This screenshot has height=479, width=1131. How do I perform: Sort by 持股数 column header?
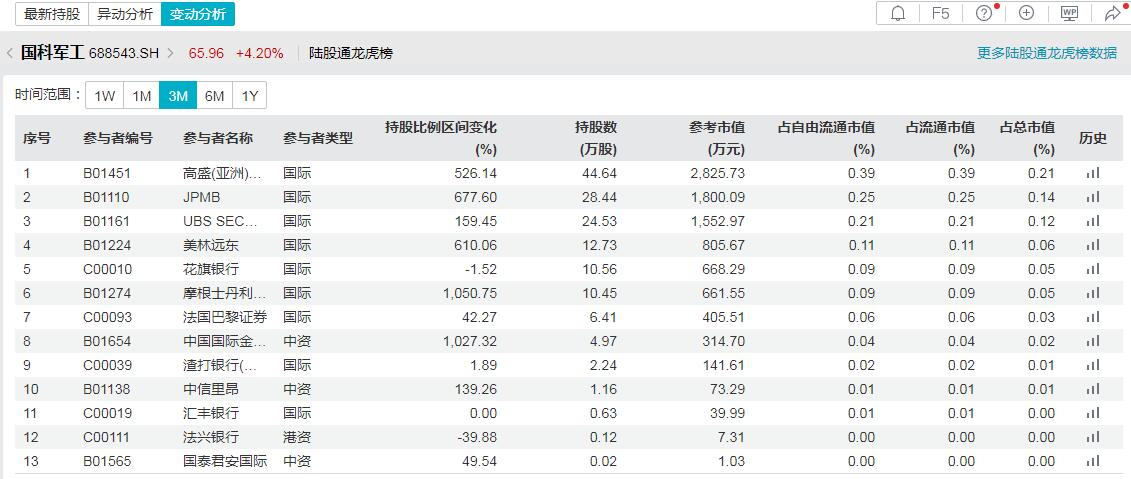point(596,138)
